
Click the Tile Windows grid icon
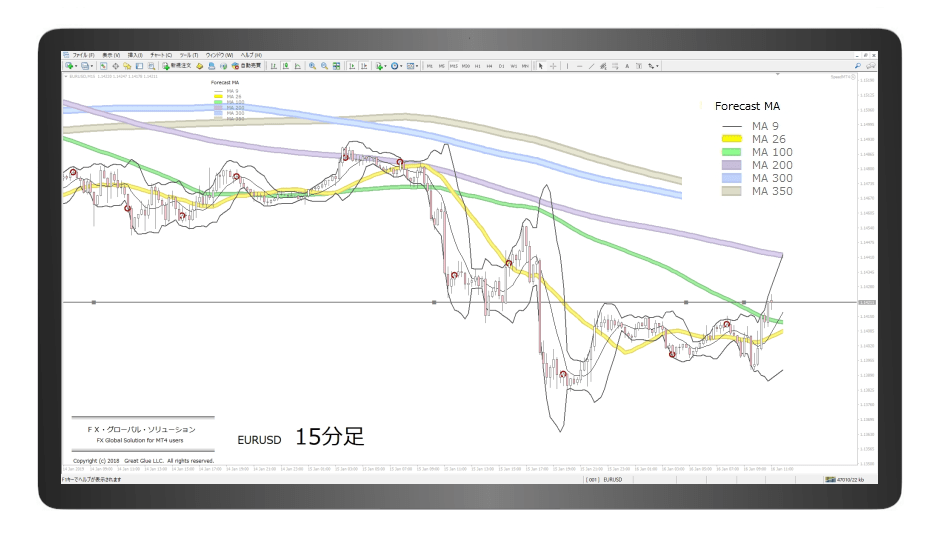(336, 66)
